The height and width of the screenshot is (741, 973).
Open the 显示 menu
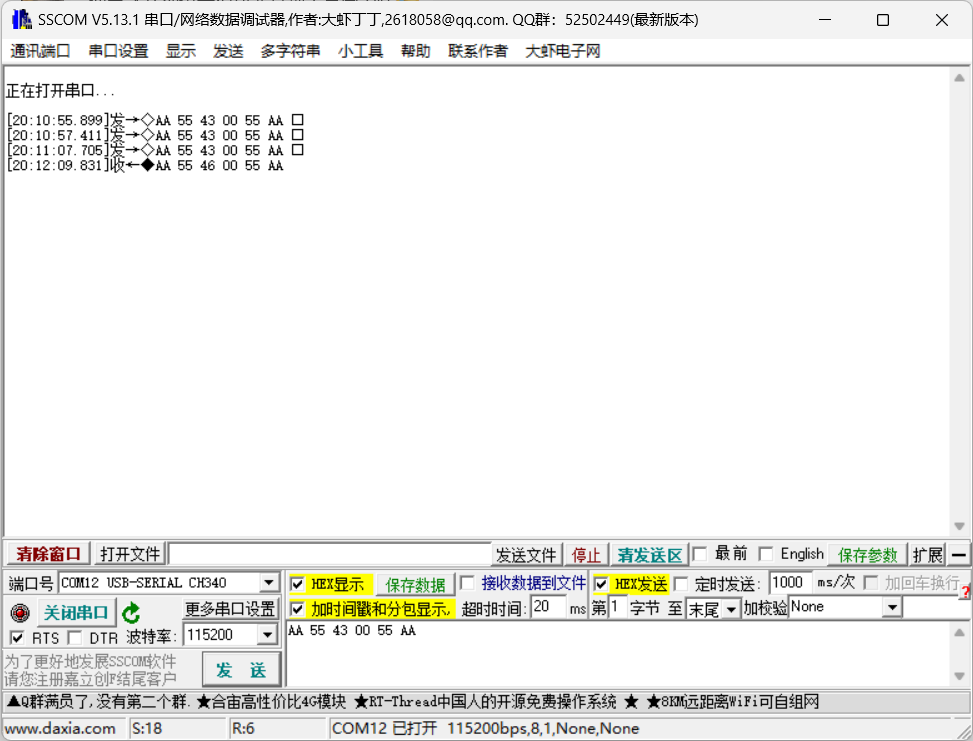tap(180, 51)
